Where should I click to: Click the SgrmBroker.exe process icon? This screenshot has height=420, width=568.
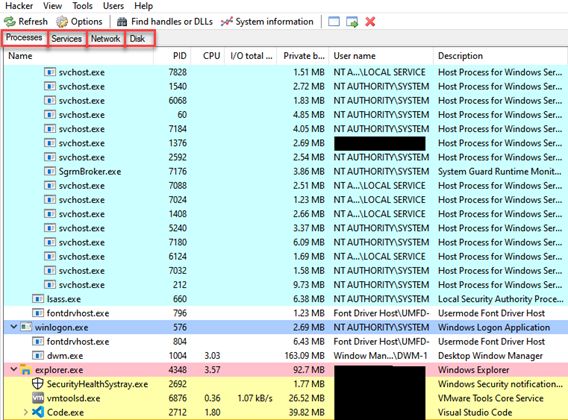tap(50, 171)
